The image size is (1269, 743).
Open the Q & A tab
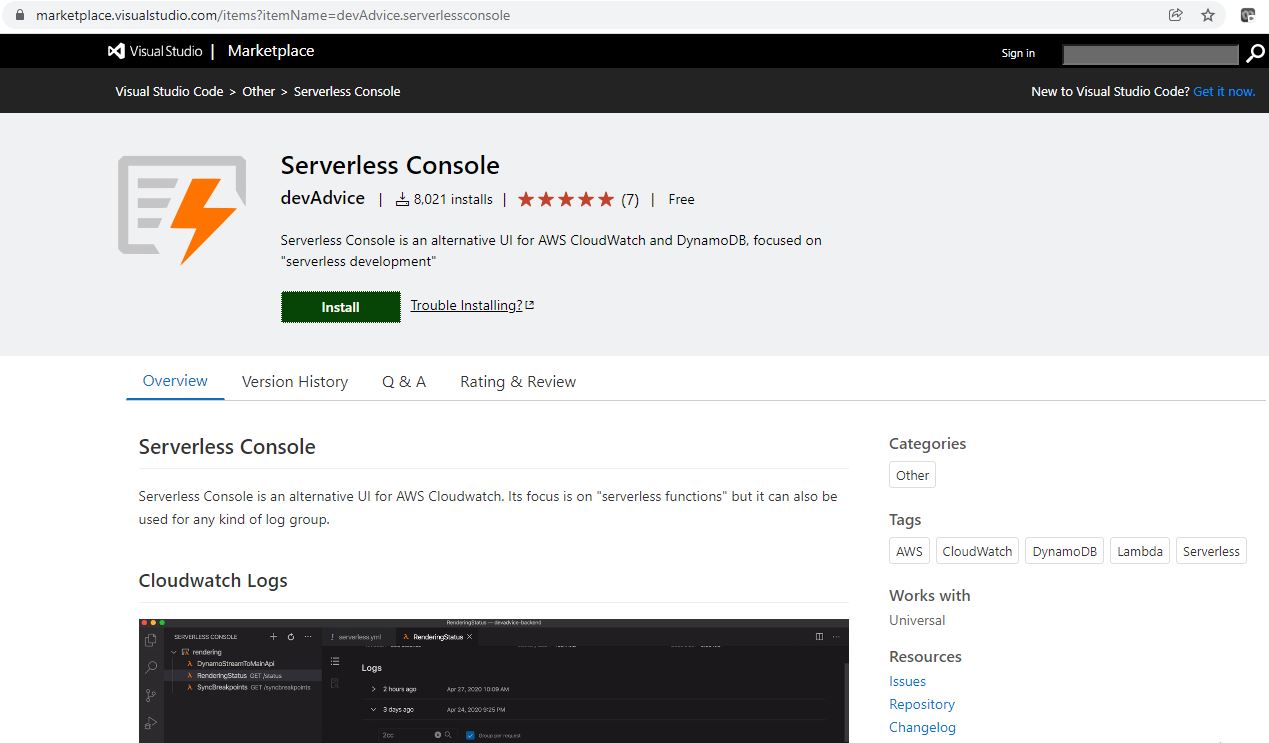click(404, 381)
